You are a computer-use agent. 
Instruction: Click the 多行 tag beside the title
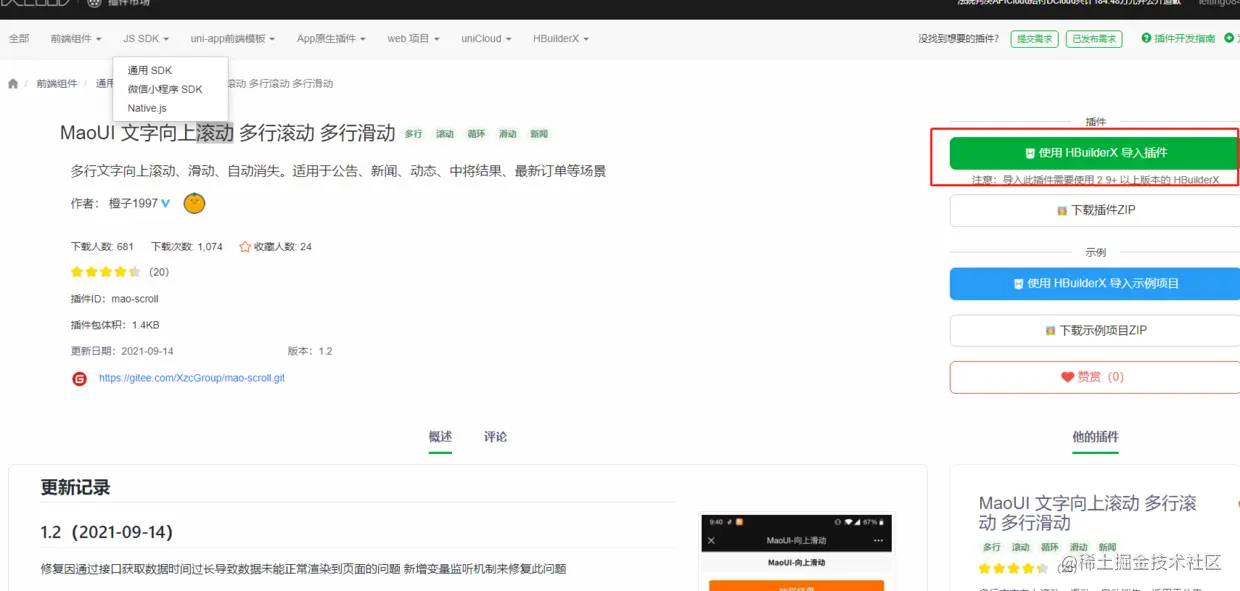413,134
